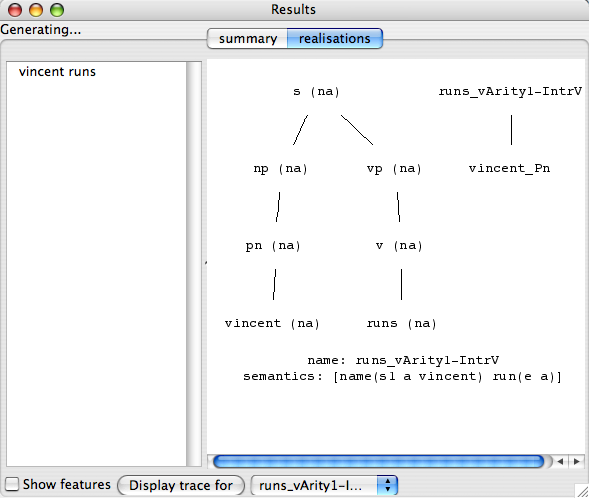Click the split pane divider handle
This screenshot has height=498, width=589.
coord(205,263)
